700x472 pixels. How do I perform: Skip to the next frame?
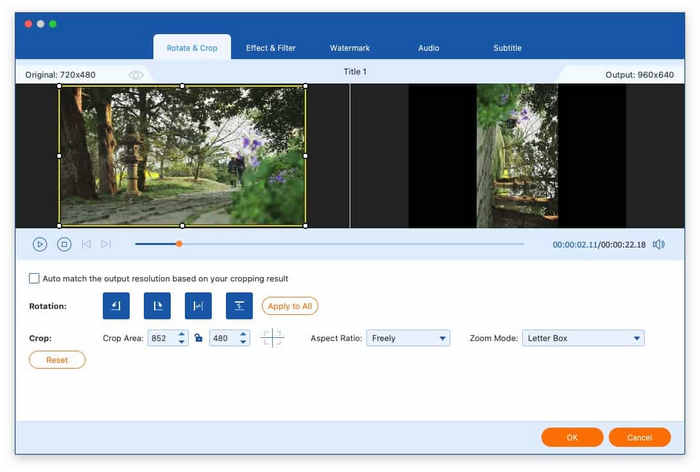point(106,244)
